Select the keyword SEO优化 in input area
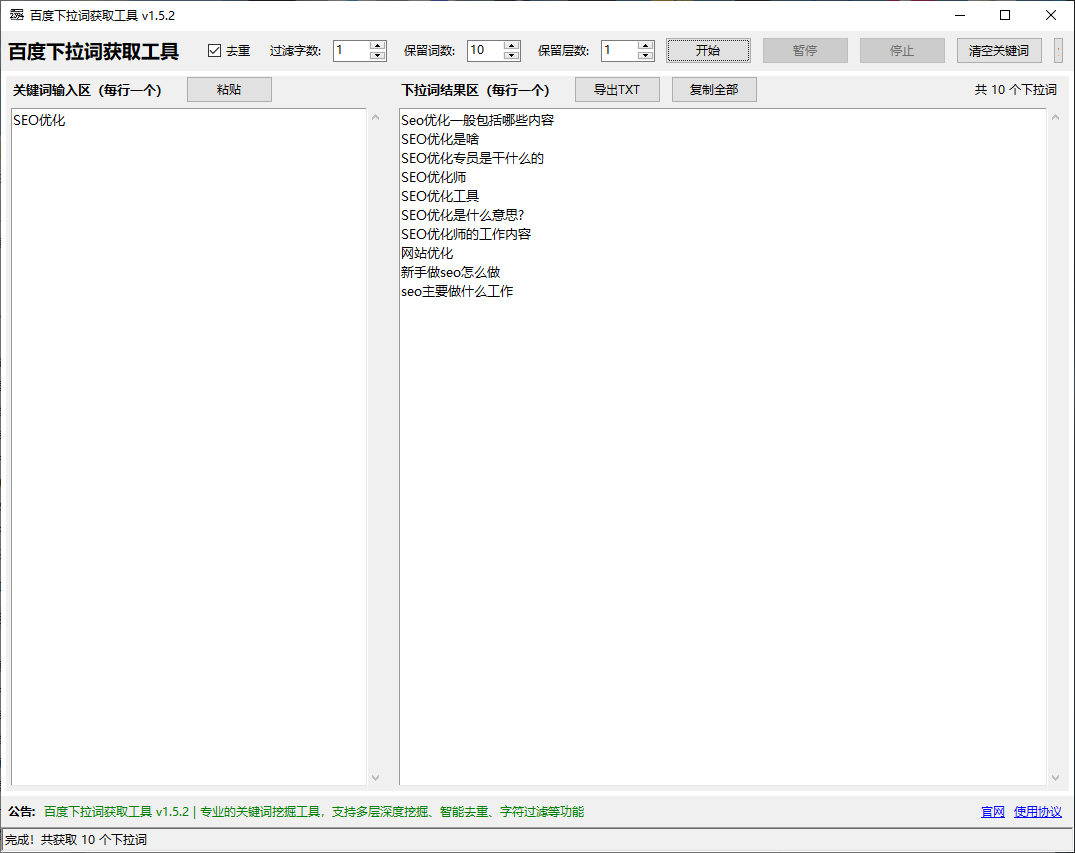1075x853 pixels. click(x=39, y=121)
